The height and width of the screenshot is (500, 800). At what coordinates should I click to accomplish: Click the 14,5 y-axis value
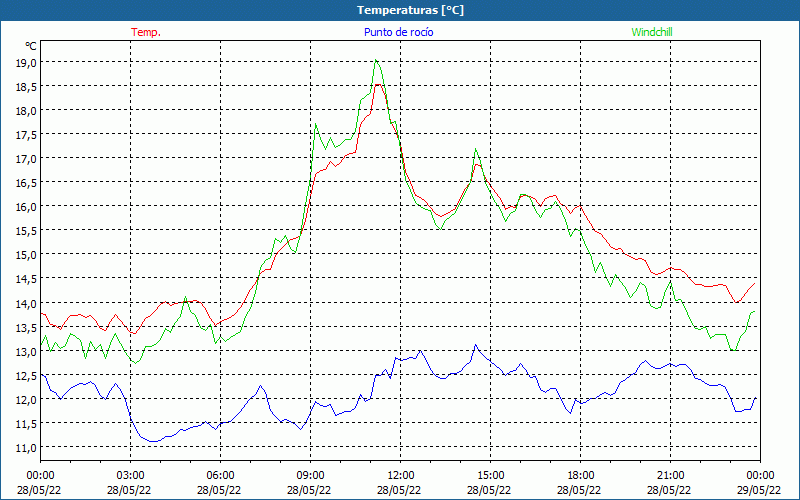point(26,279)
